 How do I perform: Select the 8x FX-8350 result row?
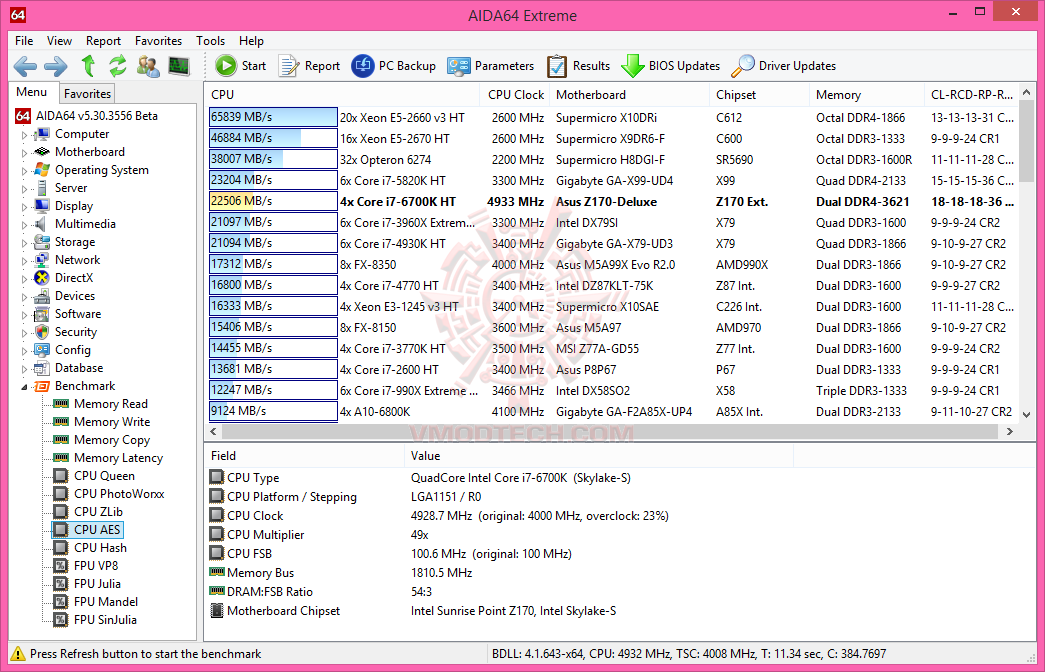[x=613, y=265]
